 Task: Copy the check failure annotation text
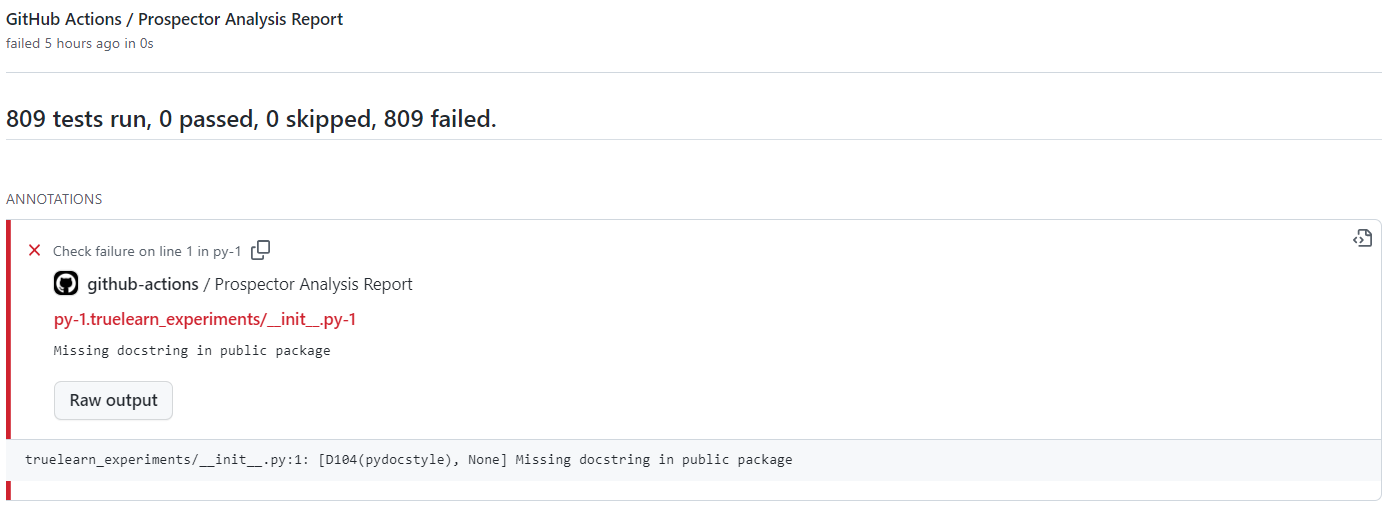pos(260,250)
